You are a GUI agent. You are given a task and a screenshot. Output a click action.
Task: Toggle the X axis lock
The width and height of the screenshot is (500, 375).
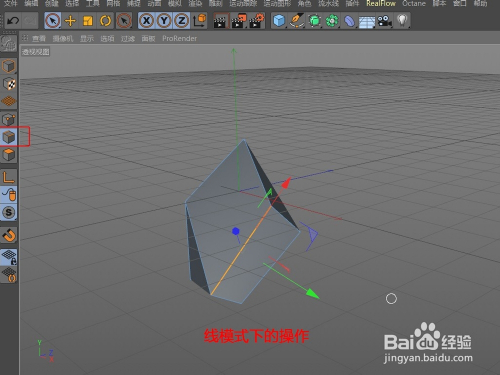pyautogui.click(x=146, y=21)
